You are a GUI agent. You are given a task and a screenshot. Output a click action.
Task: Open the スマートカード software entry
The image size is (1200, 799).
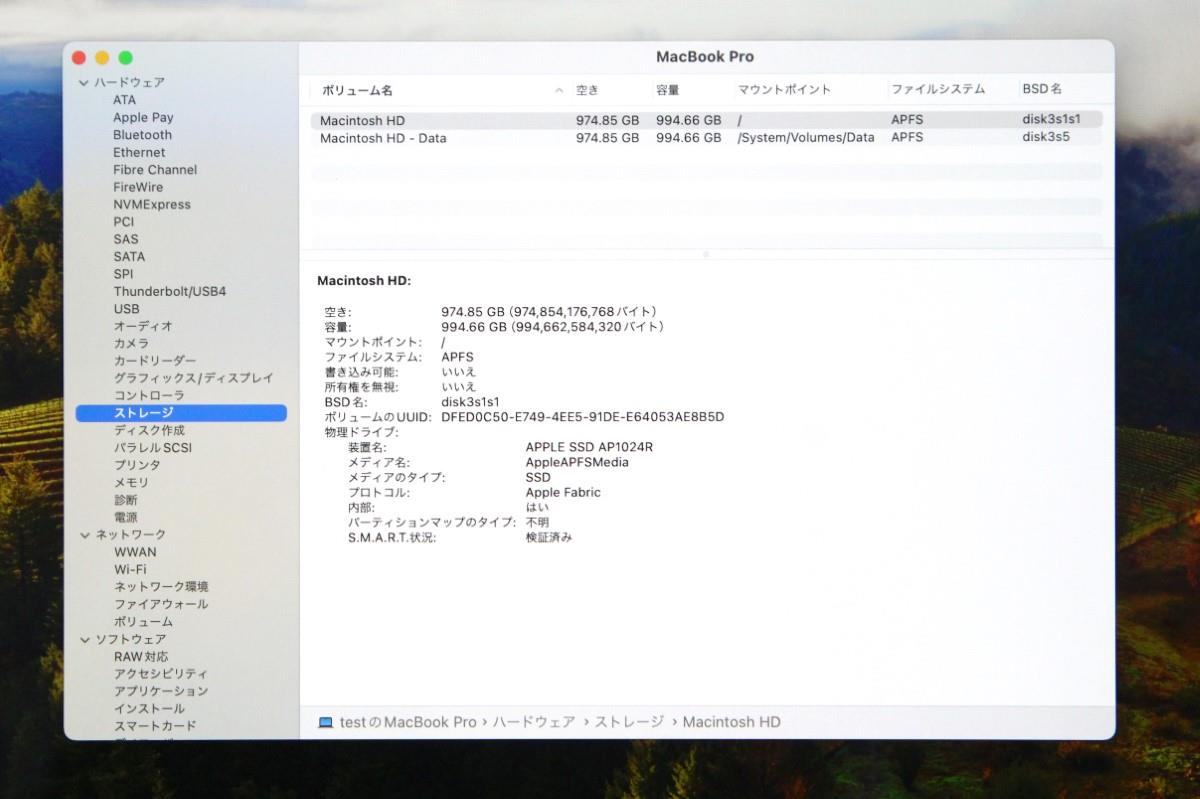(155, 726)
